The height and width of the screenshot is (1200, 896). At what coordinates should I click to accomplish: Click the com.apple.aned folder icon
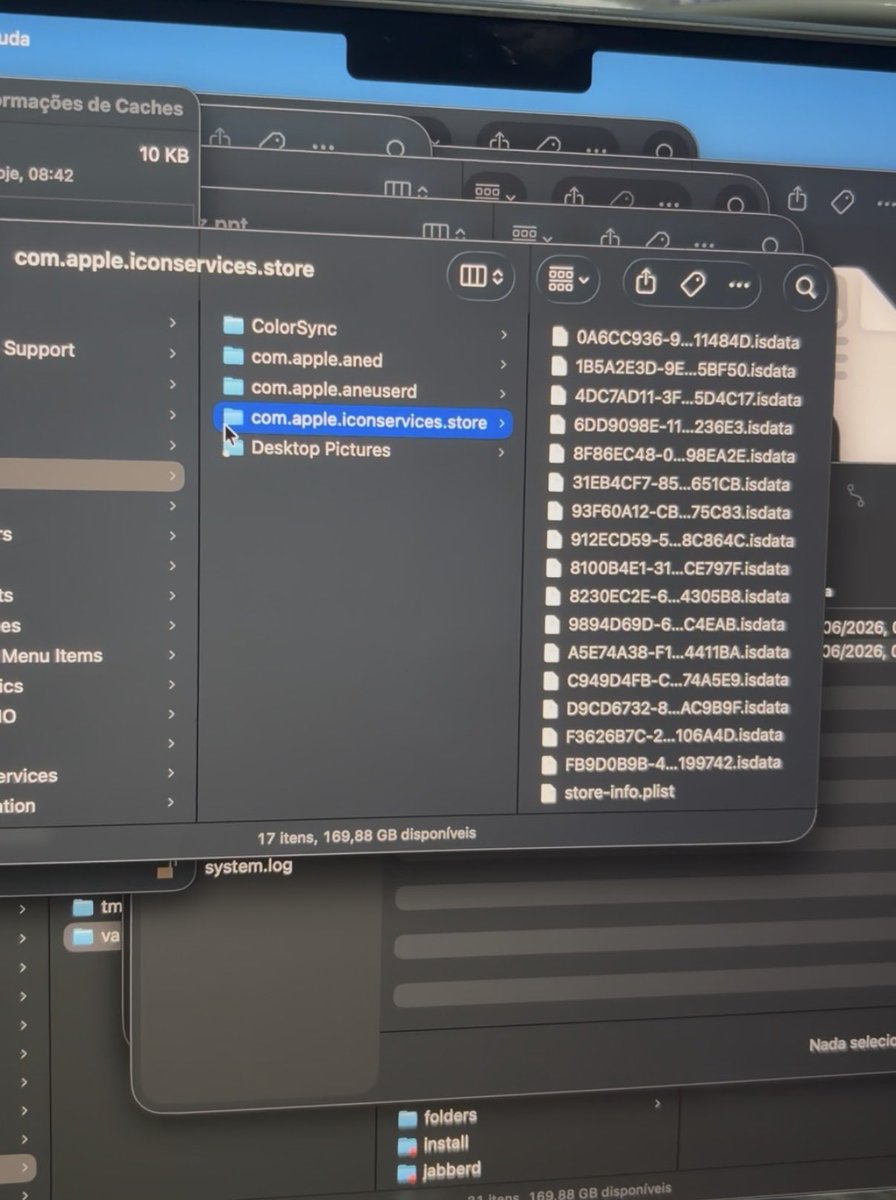point(233,356)
